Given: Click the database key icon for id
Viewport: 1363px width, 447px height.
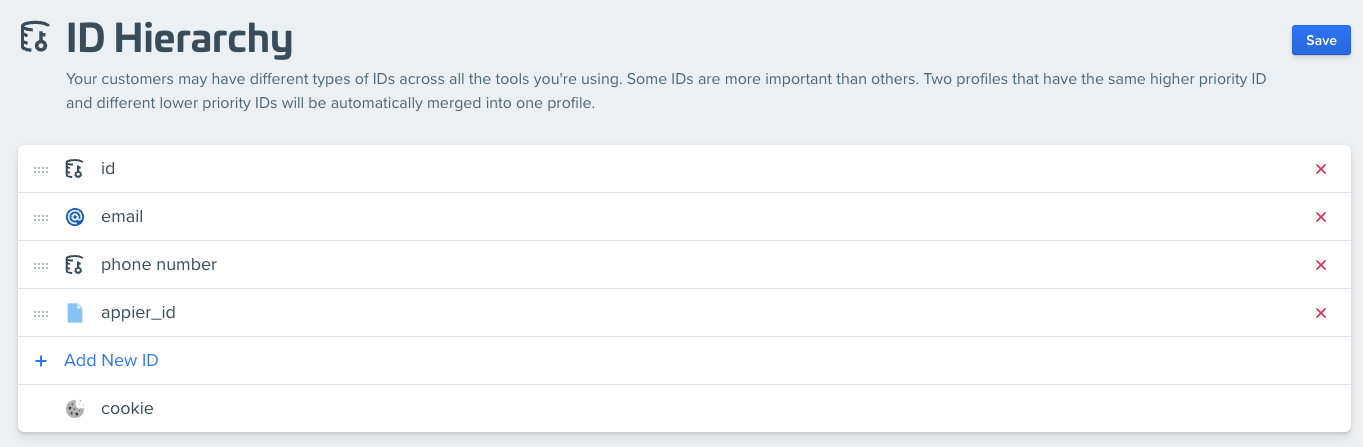Looking at the screenshot, I should pos(74,169).
